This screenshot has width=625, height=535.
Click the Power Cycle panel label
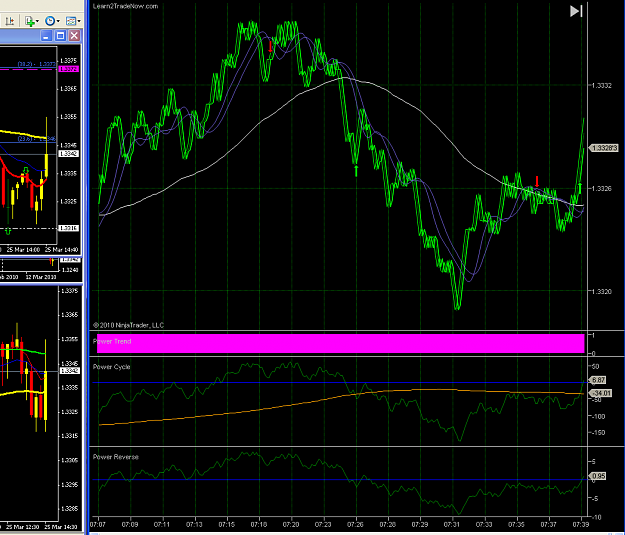pyautogui.click(x=112, y=367)
